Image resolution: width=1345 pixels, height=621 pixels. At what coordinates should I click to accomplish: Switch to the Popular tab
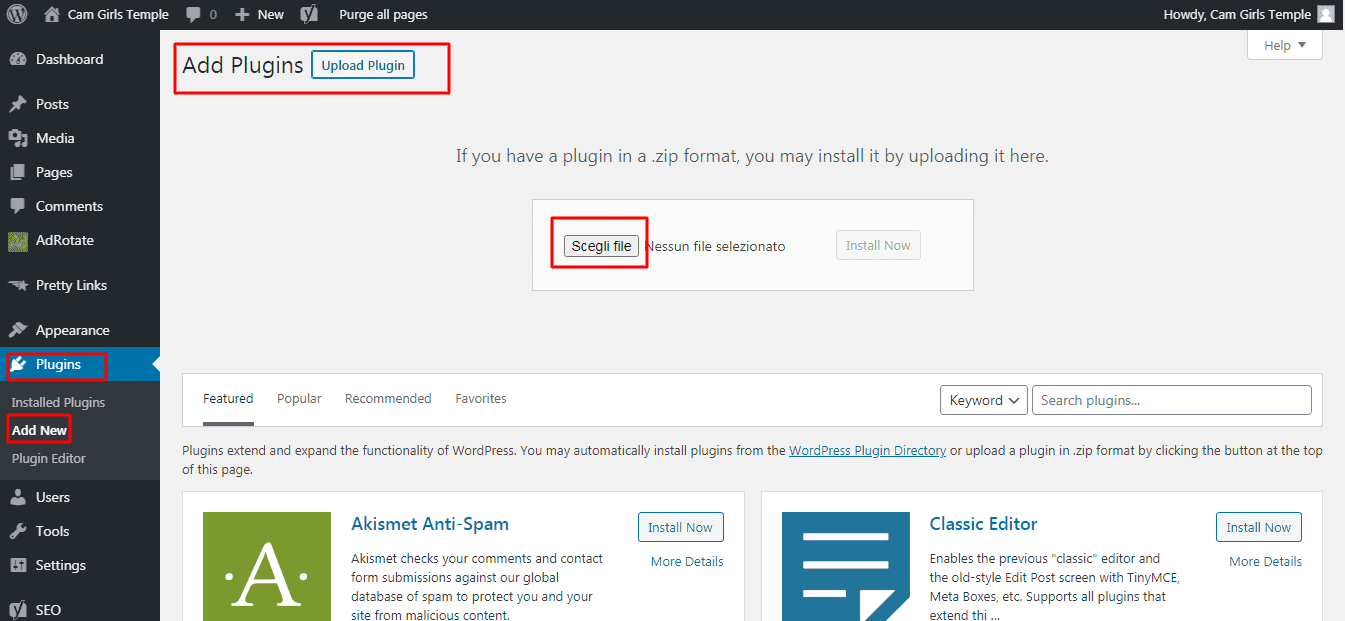coord(299,398)
